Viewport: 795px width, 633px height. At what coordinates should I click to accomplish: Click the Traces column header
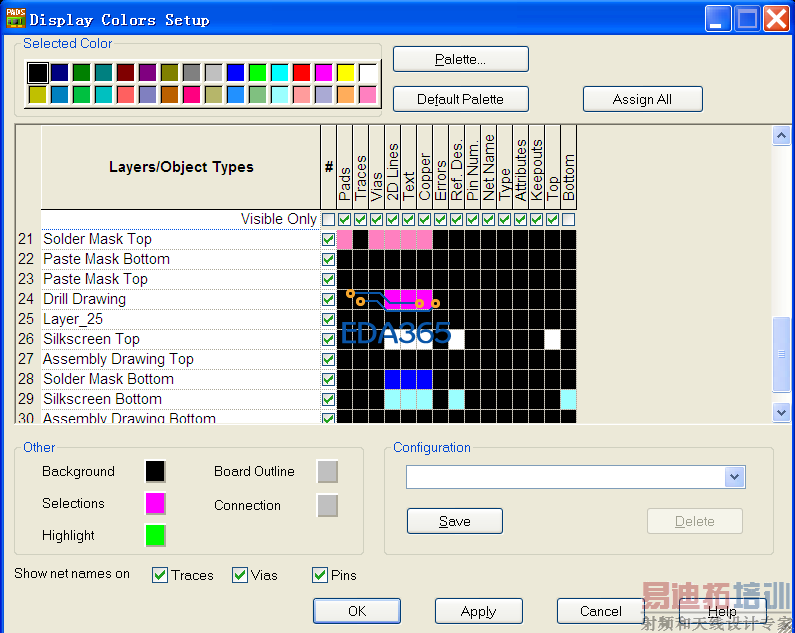click(x=360, y=167)
